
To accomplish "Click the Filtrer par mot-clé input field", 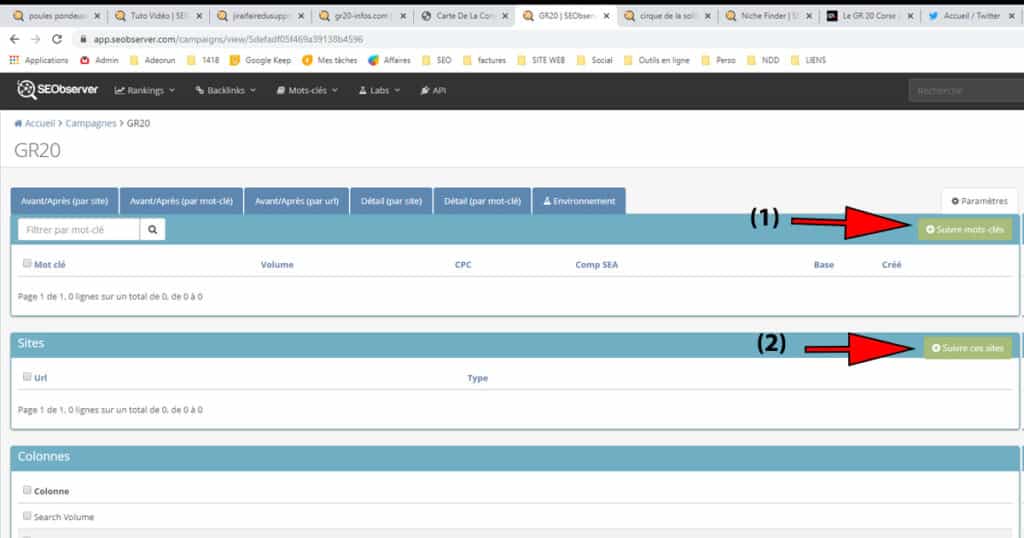I will coord(78,229).
